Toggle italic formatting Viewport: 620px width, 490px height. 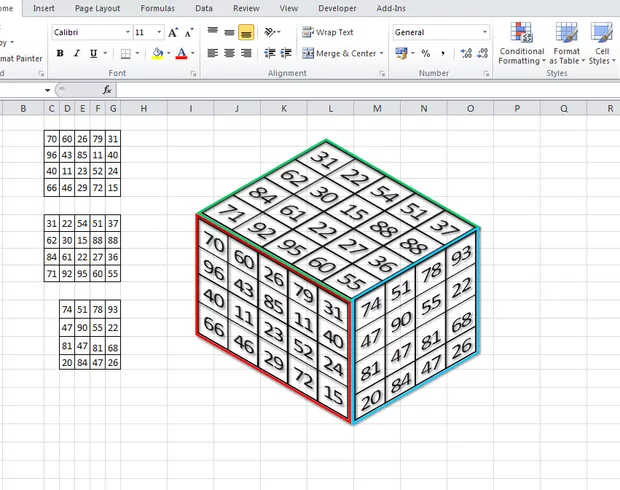76,53
